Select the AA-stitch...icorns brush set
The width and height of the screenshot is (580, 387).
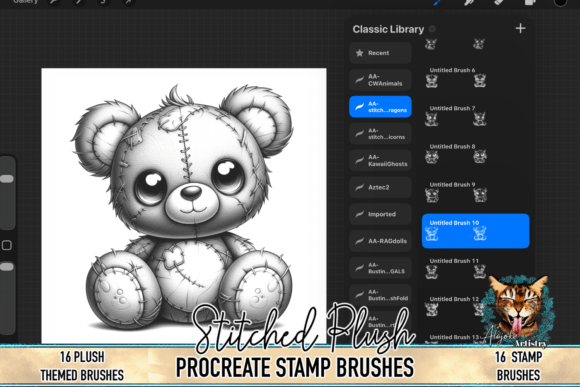click(x=380, y=134)
